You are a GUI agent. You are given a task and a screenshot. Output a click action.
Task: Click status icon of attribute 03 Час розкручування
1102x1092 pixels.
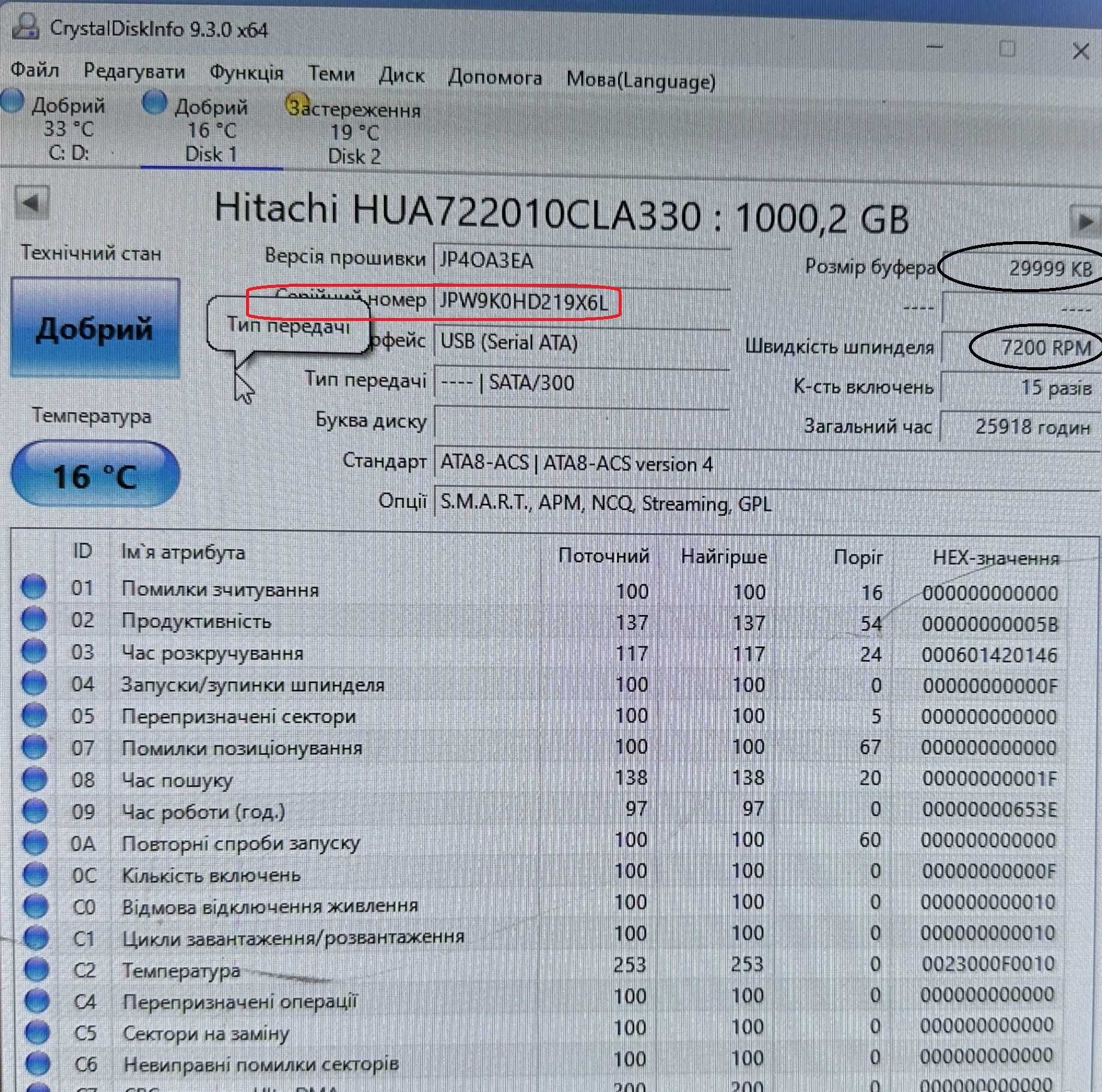click(34, 650)
